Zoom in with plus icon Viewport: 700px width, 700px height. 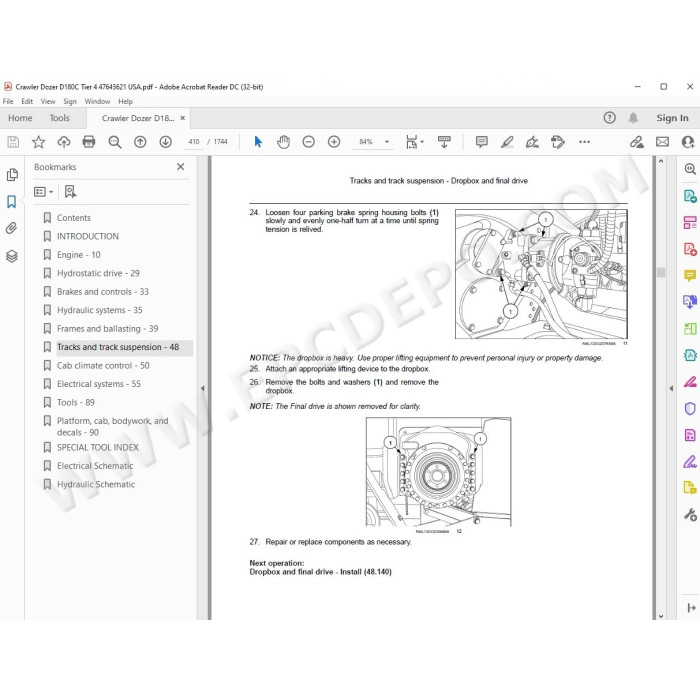(x=334, y=142)
